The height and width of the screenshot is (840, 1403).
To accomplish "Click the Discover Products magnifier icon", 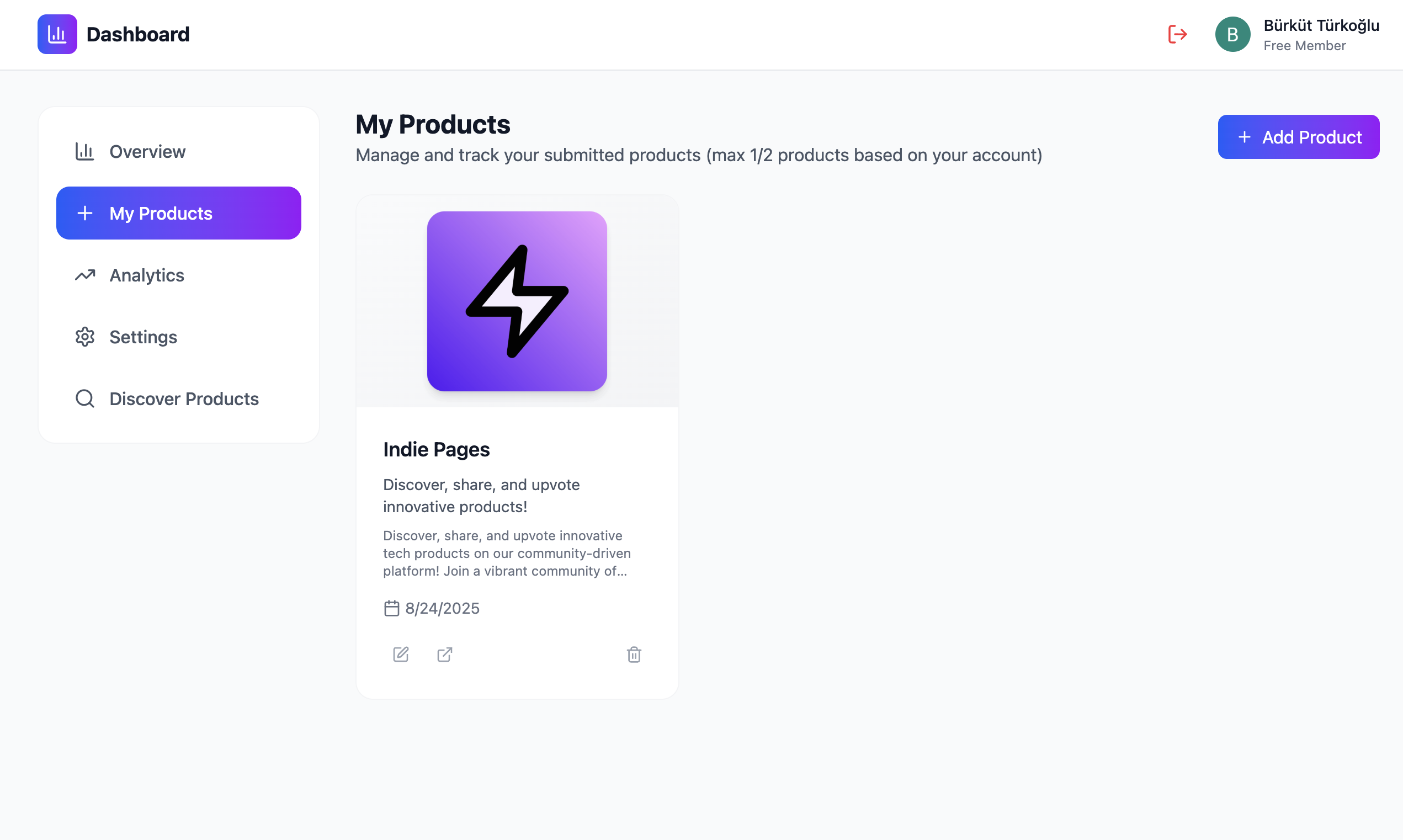I will point(85,398).
